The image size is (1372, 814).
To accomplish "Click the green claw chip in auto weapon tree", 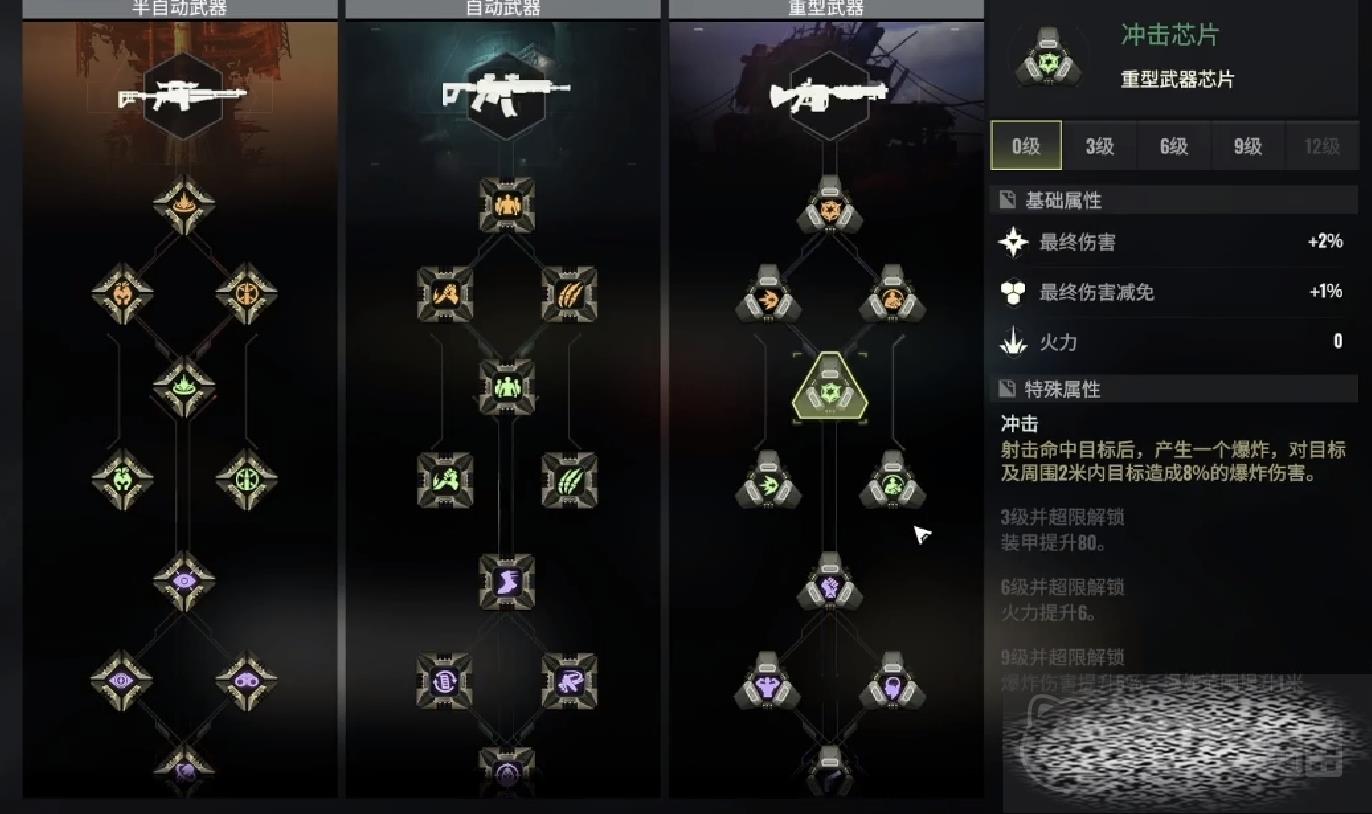I will click(x=569, y=480).
